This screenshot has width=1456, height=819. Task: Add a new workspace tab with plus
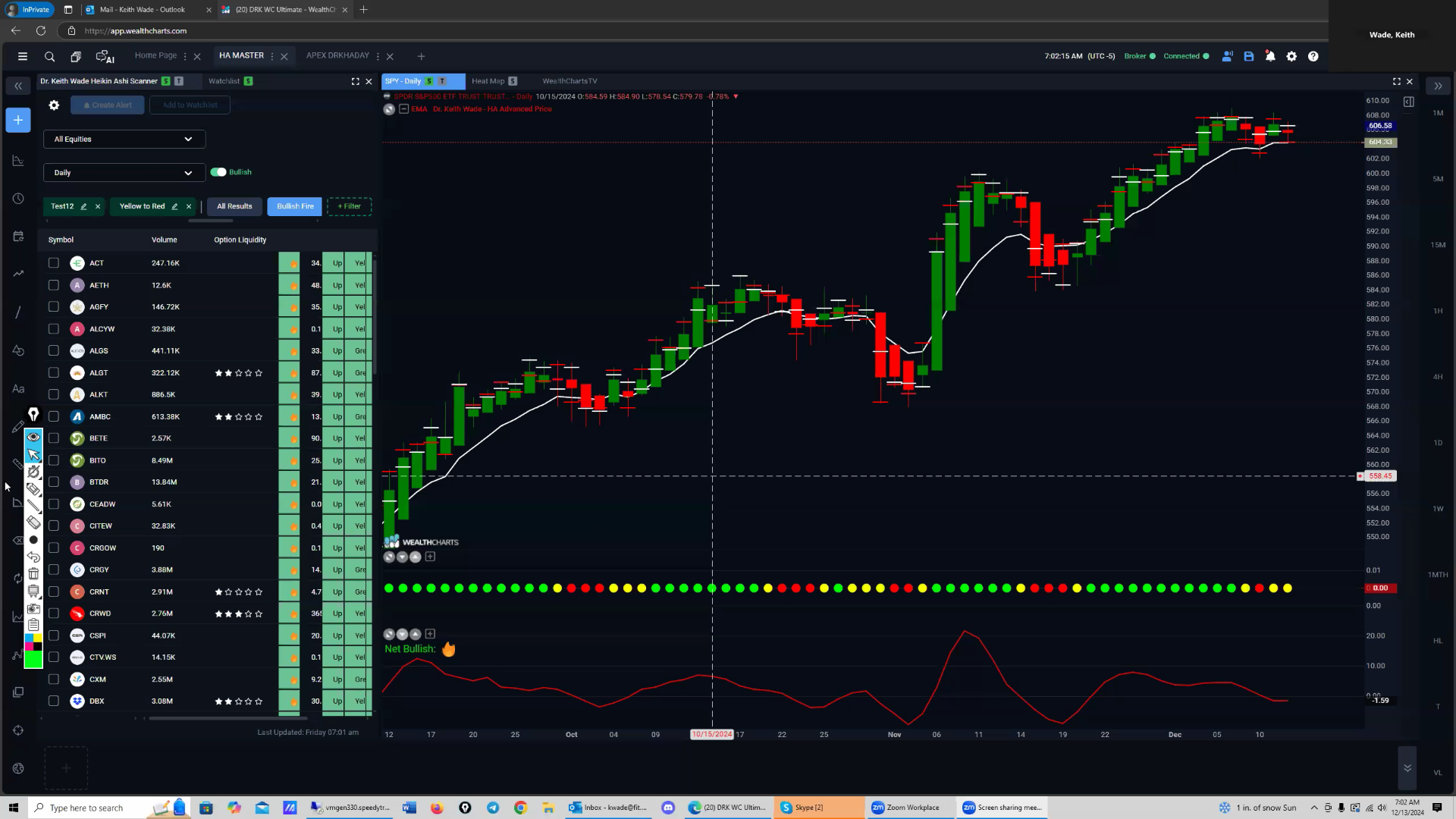[x=421, y=56]
